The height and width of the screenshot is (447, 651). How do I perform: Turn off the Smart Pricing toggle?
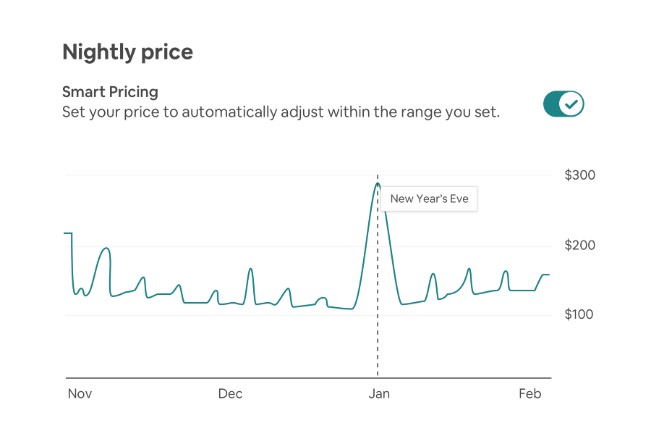563,104
